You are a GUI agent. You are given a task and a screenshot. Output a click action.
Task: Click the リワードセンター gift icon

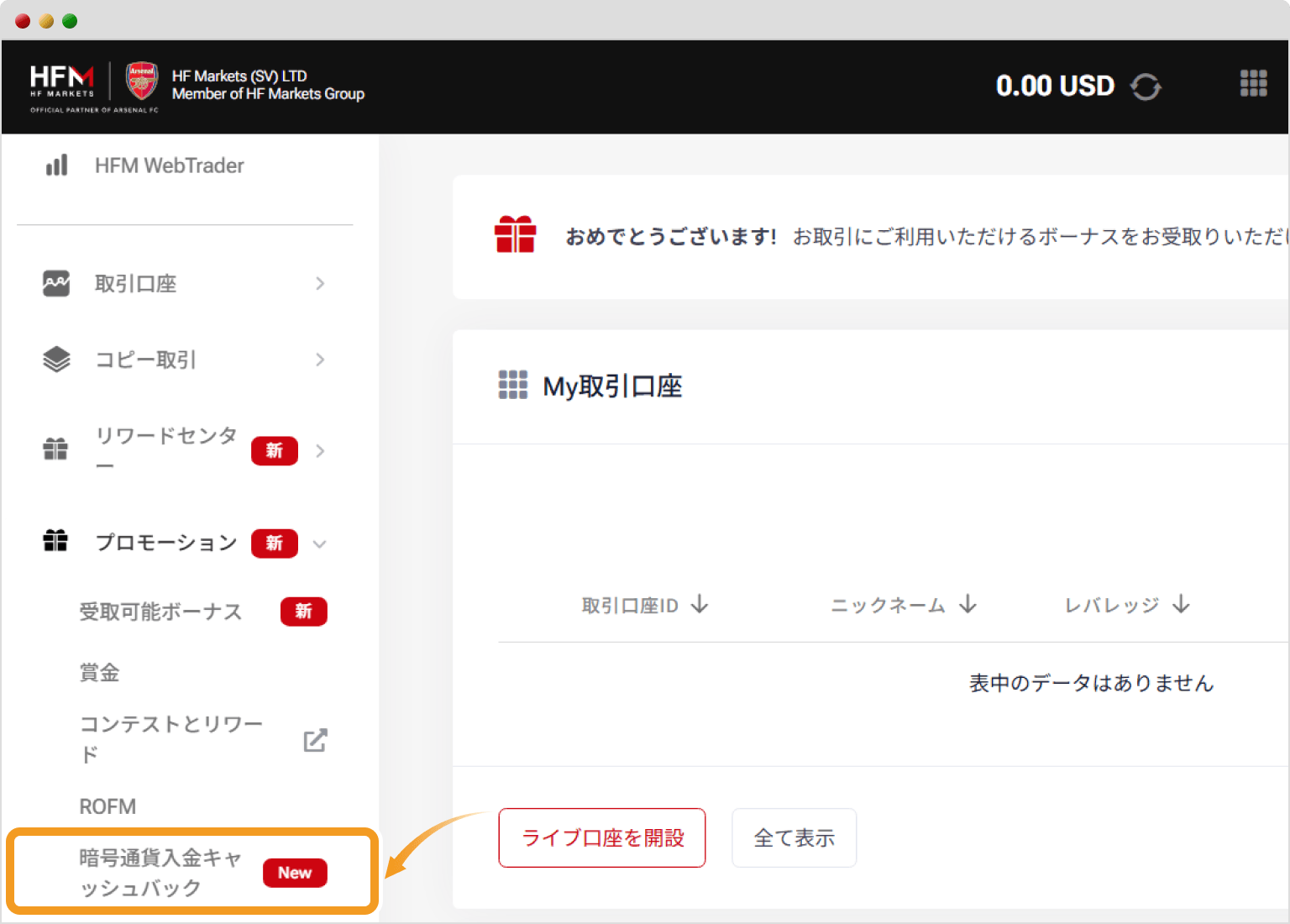(x=55, y=449)
